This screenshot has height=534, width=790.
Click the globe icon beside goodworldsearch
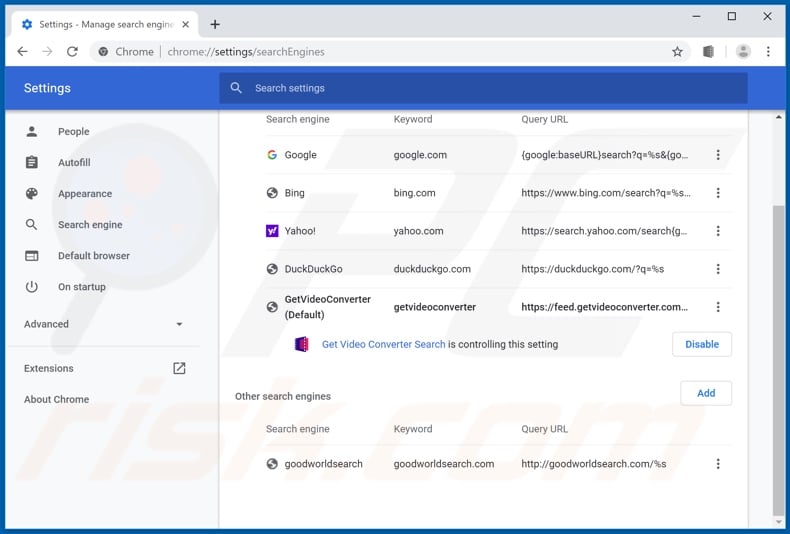click(272, 463)
